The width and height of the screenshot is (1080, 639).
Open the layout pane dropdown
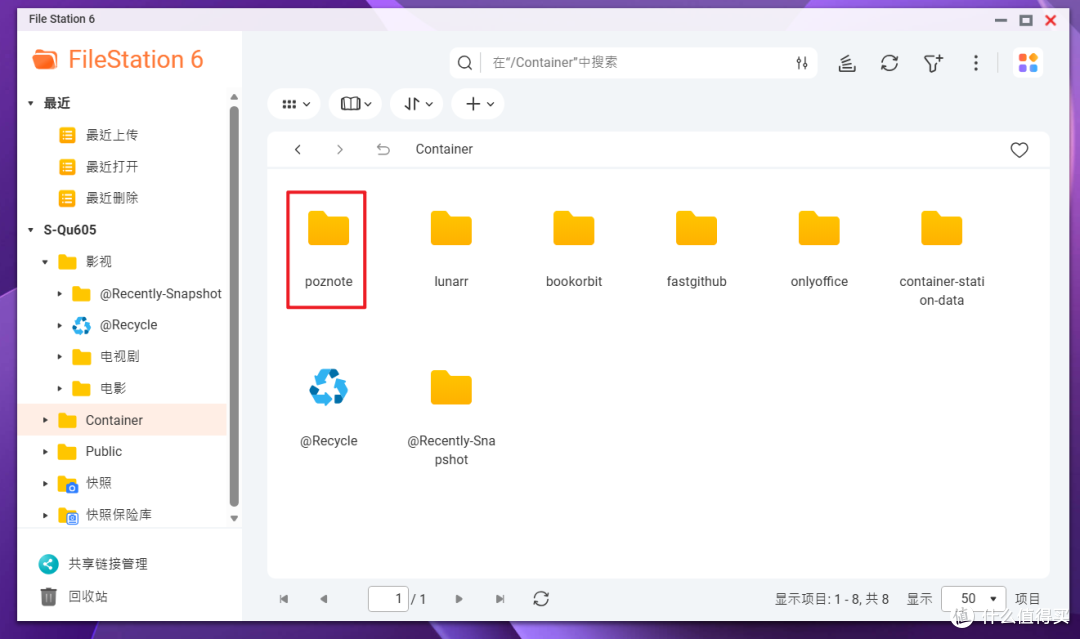355,104
